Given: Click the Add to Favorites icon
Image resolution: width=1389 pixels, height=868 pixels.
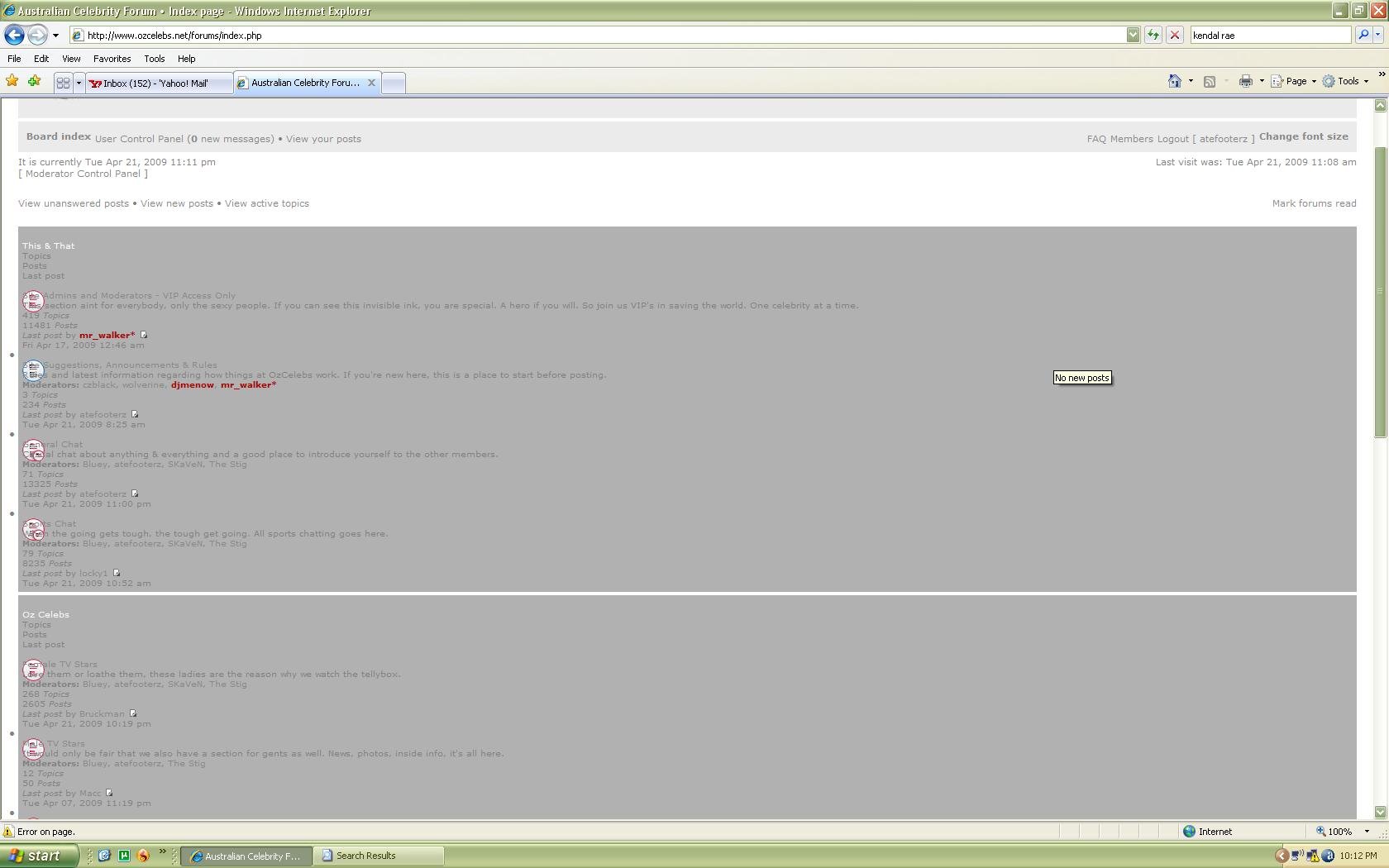Looking at the screenshot, I should click(x=34, y=81).
